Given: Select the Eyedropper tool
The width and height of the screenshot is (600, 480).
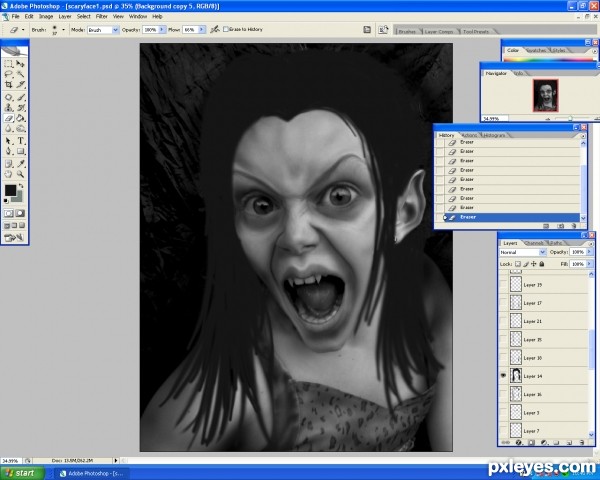Looking at the screenshot, I should [20, 164].
